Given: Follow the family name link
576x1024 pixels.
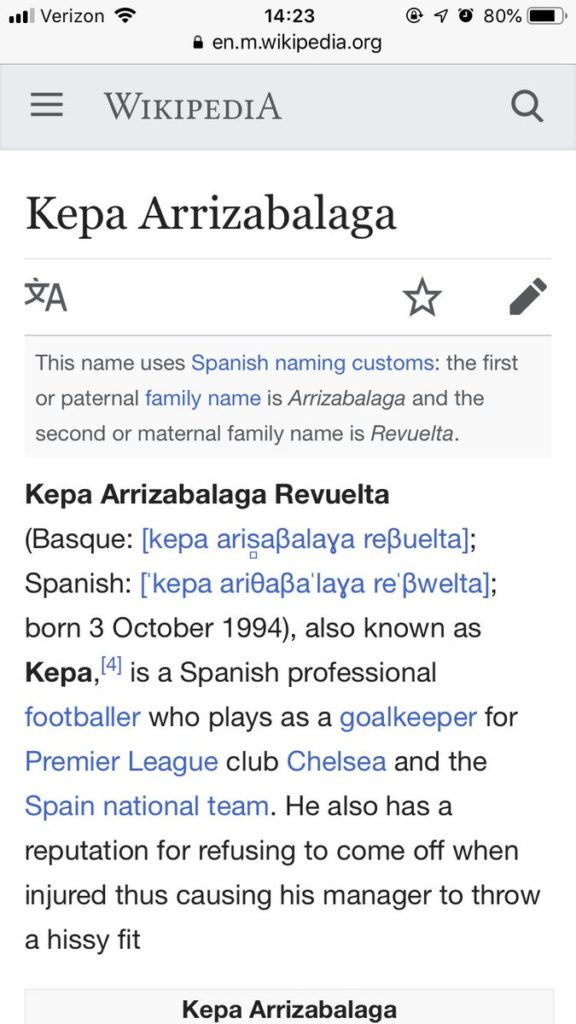Looking at the screenshot, I should coord(202,398).
